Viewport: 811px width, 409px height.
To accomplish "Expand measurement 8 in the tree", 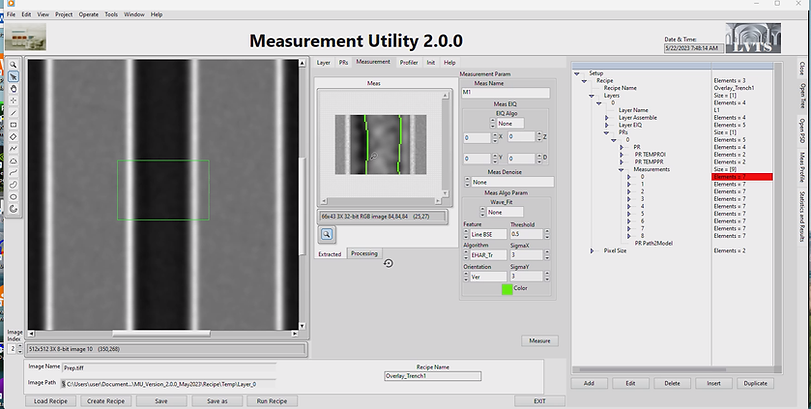I will coord(629,236).
